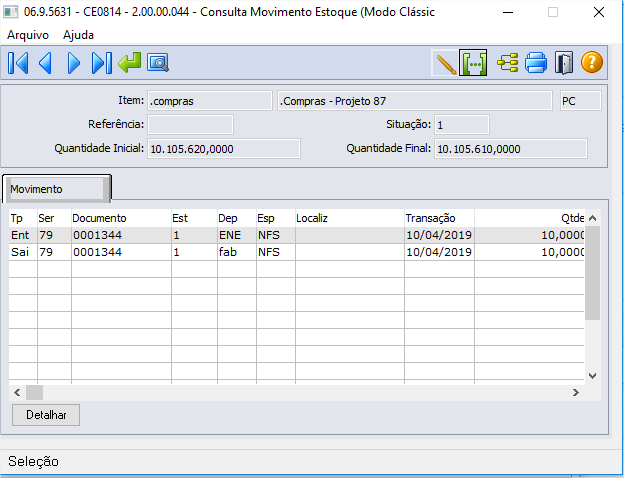Click the vertical scrollbar thumb

click(x=593, y=273)
